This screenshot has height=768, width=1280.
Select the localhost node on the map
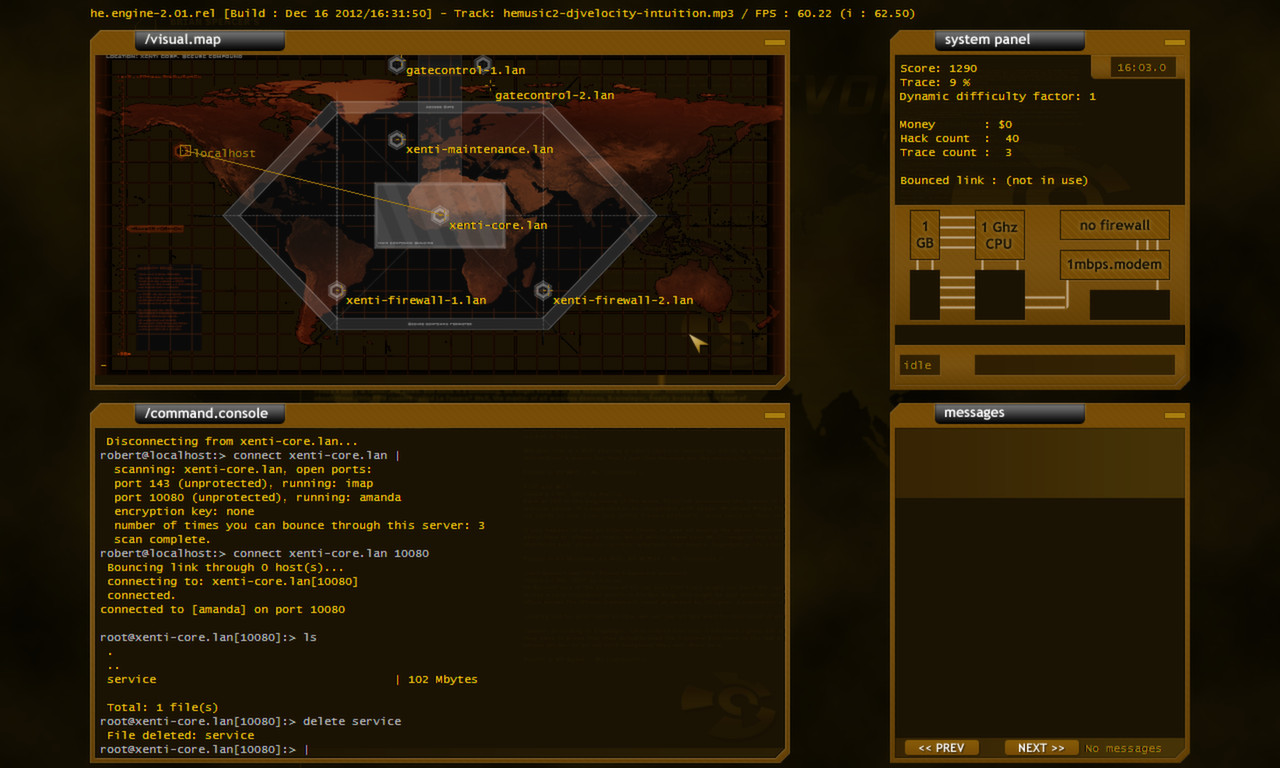pyautogui.click(x=184, y=151)
